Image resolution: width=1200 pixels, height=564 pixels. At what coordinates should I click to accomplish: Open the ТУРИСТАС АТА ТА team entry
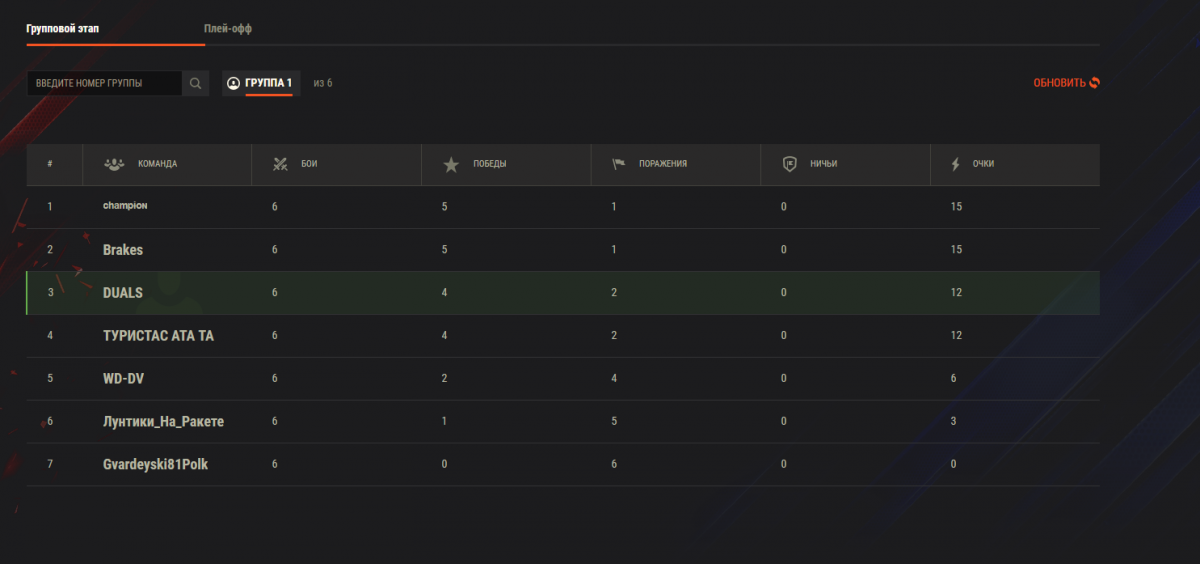coord(158,336)
